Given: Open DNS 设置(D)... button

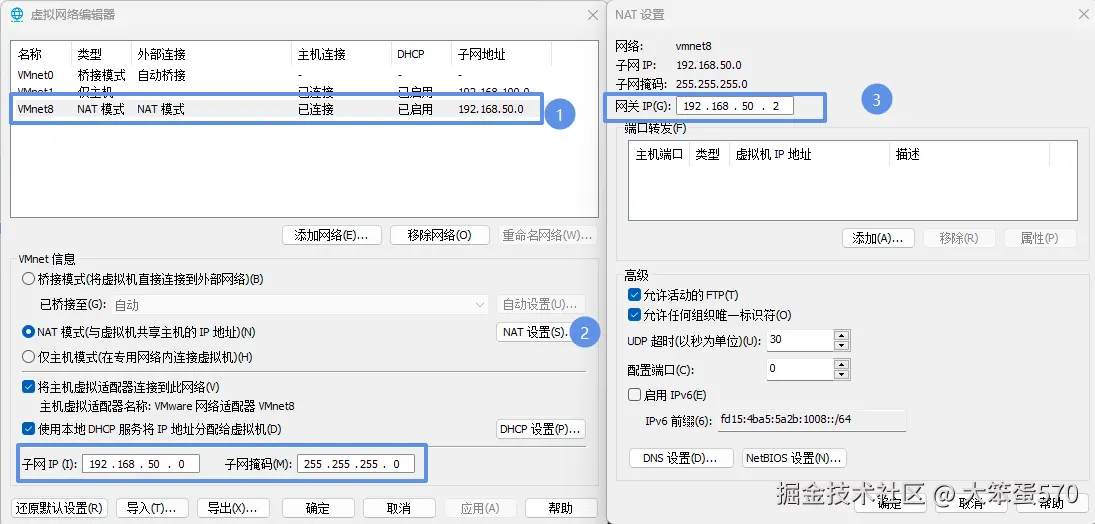Looking at the screenshot, I should 682,458.
